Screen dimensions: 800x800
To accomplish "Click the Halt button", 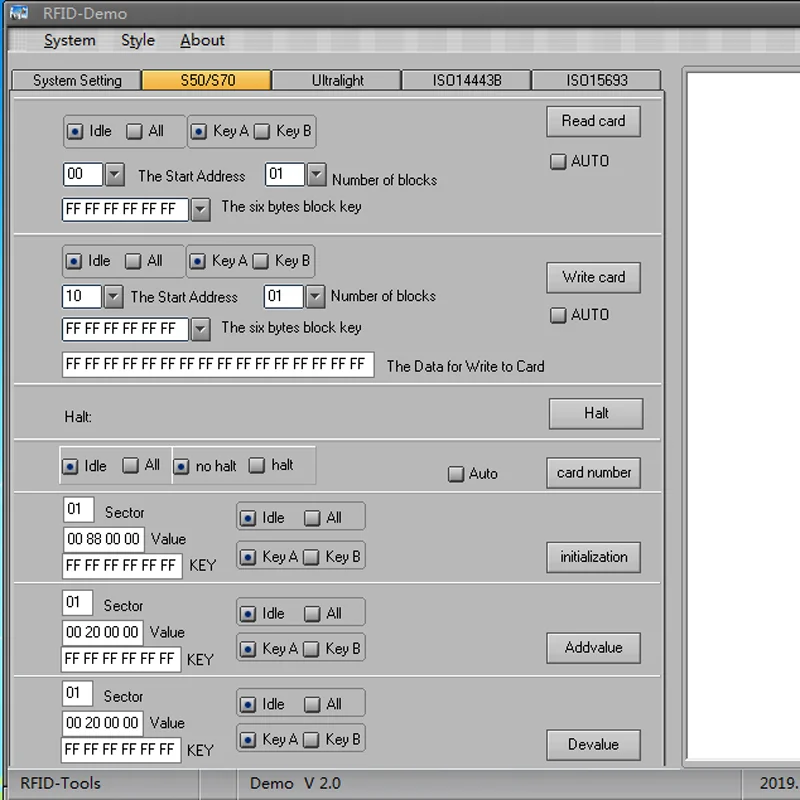I will pyautogui.click(x=595, y=413).
